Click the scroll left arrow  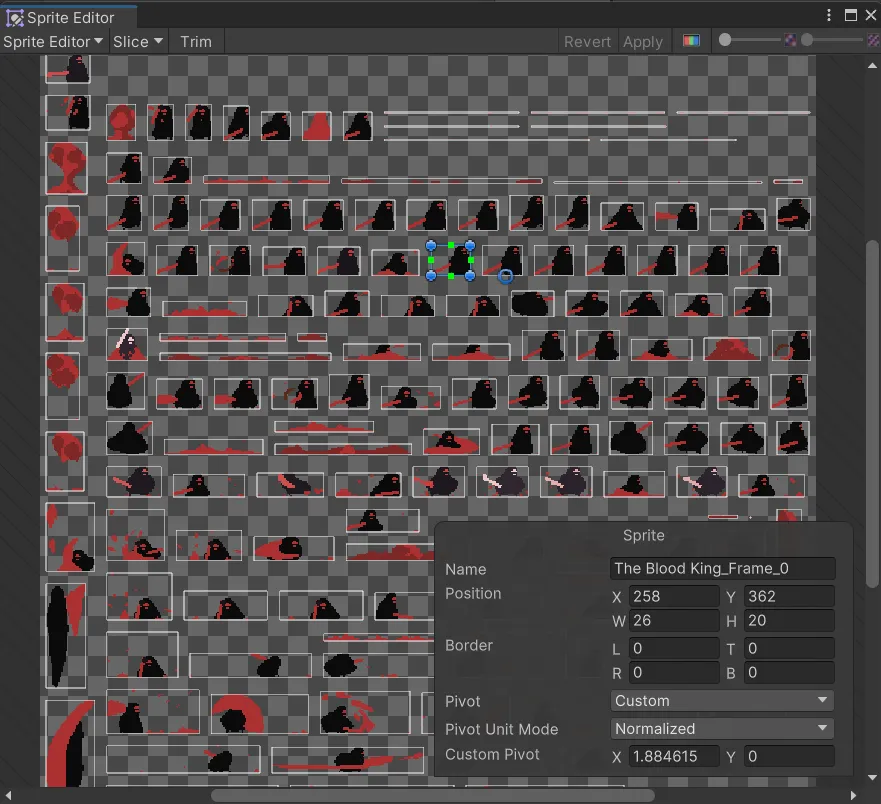[8, 796]
